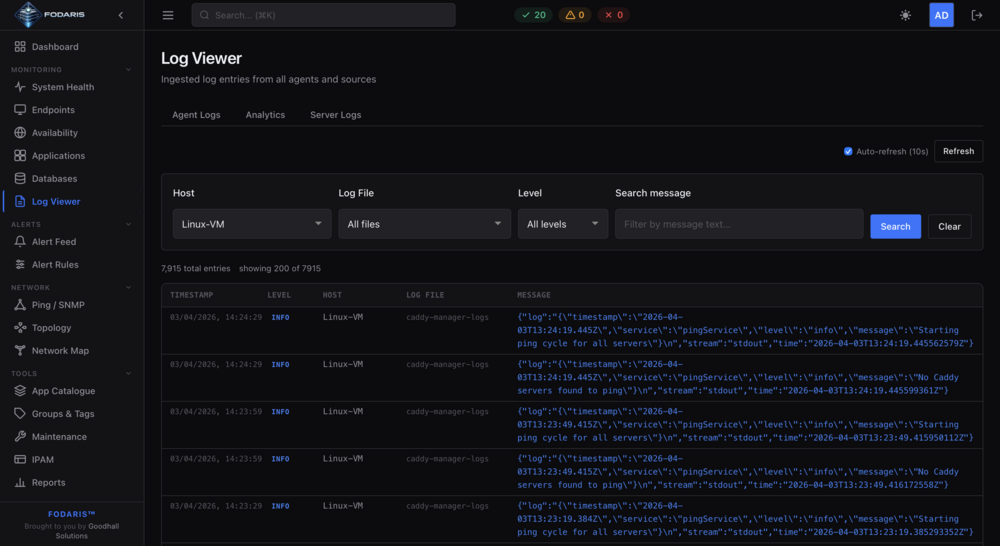Click the Ping / SNMP icon
Image resolution: width=1000 pixels, height=546 pixels.
click(20, 305)
